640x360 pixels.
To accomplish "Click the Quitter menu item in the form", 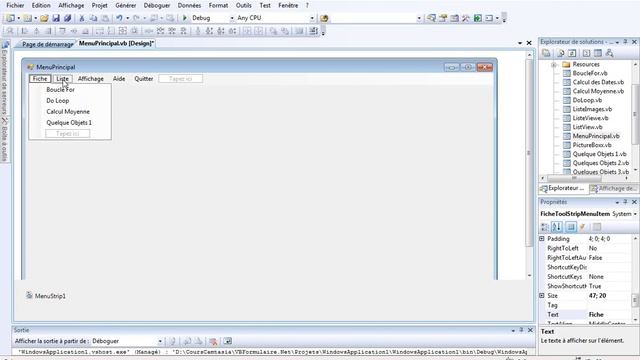I will 144,79.
